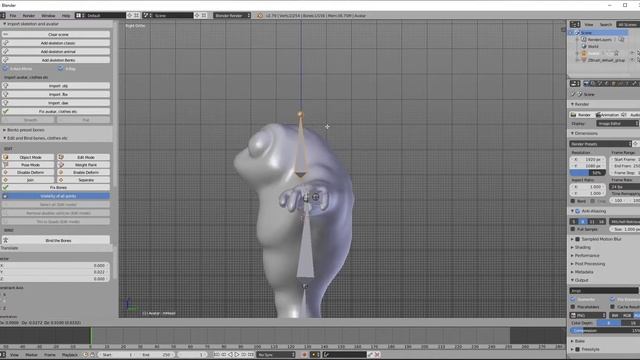Click the timeline End frame field

pyautogui.click(x=156, y=355)
